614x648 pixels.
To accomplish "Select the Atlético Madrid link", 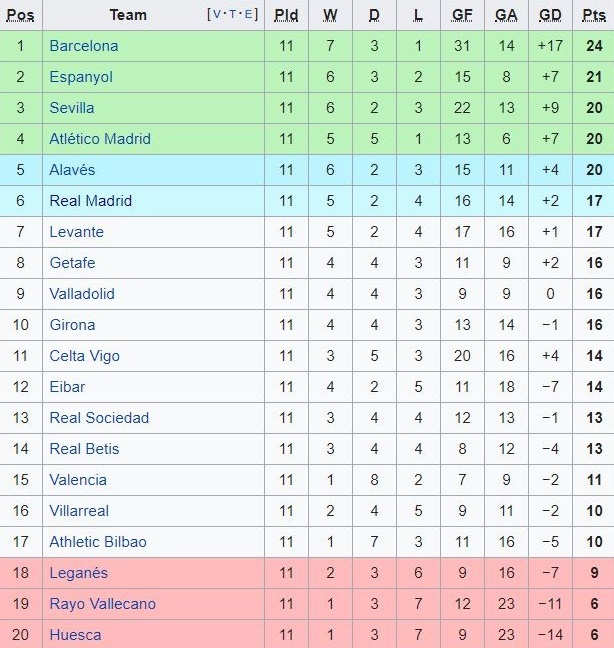I will click(x=100, y=139).
